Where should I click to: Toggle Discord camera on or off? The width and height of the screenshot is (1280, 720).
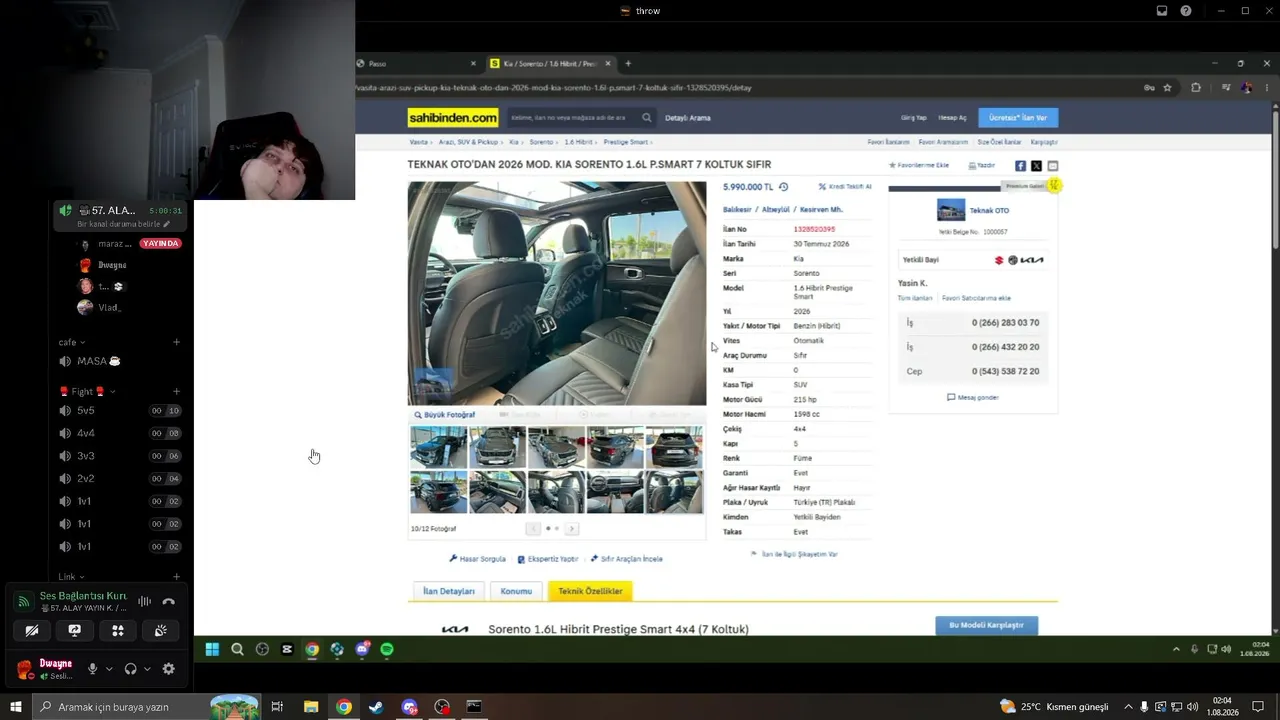pos(32,631)
